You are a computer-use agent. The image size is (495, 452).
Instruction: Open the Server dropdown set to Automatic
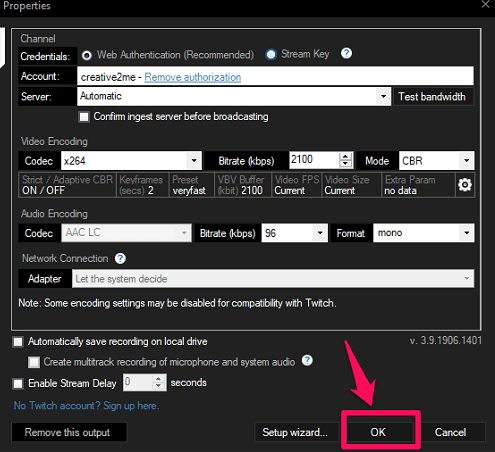(234, 97)
